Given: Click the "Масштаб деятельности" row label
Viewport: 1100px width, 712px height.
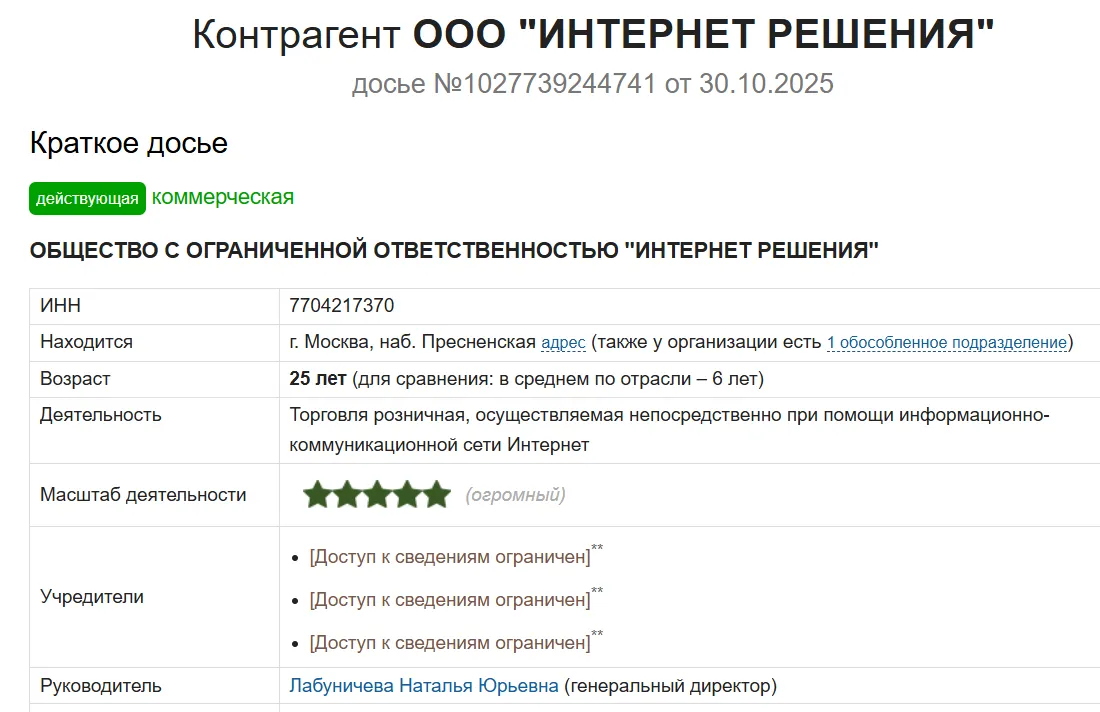Looking at the screenshot, I should pyautogui.click(x=143, y=495).
